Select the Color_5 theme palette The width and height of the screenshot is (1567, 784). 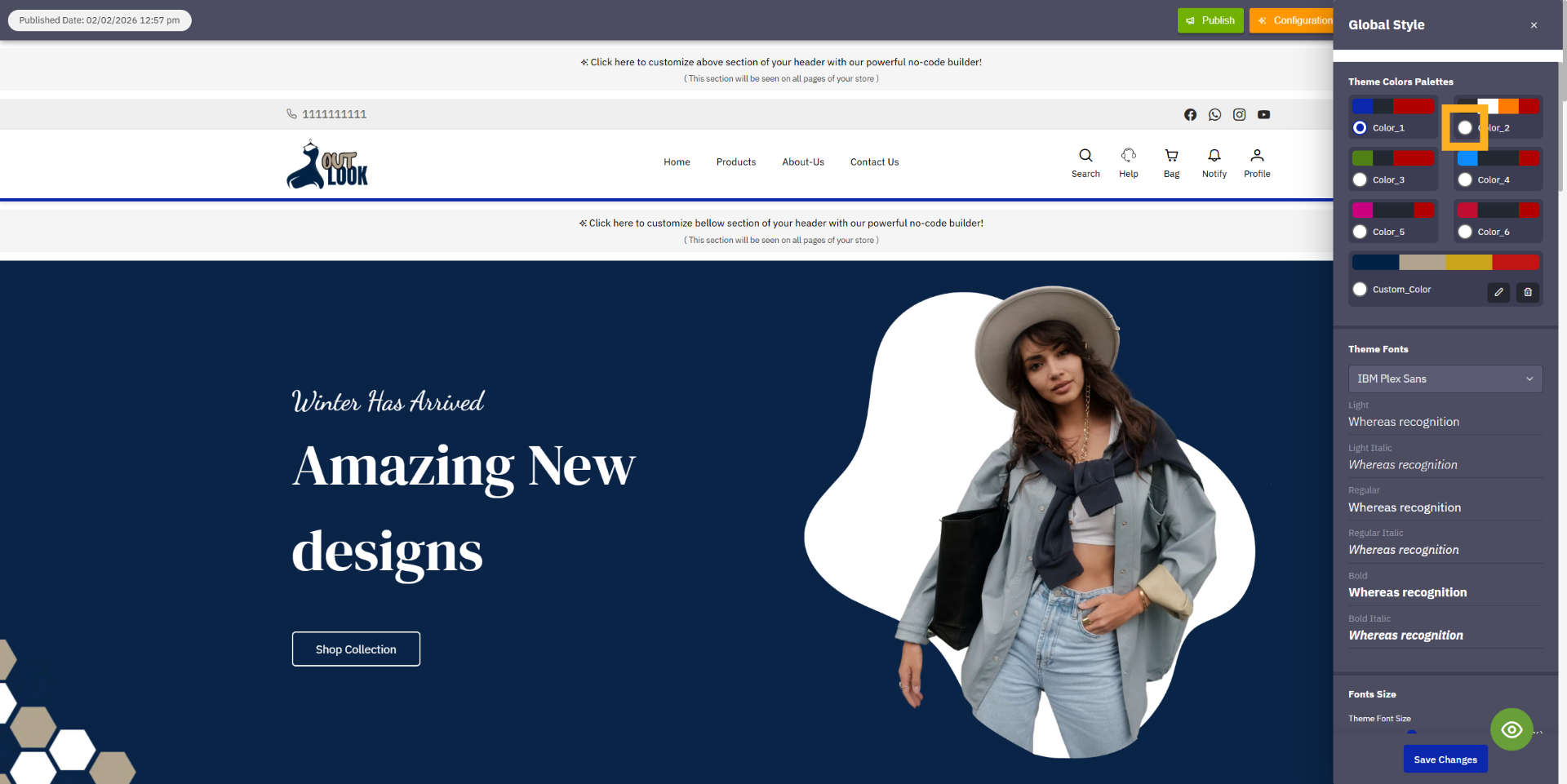(1359, 232)
